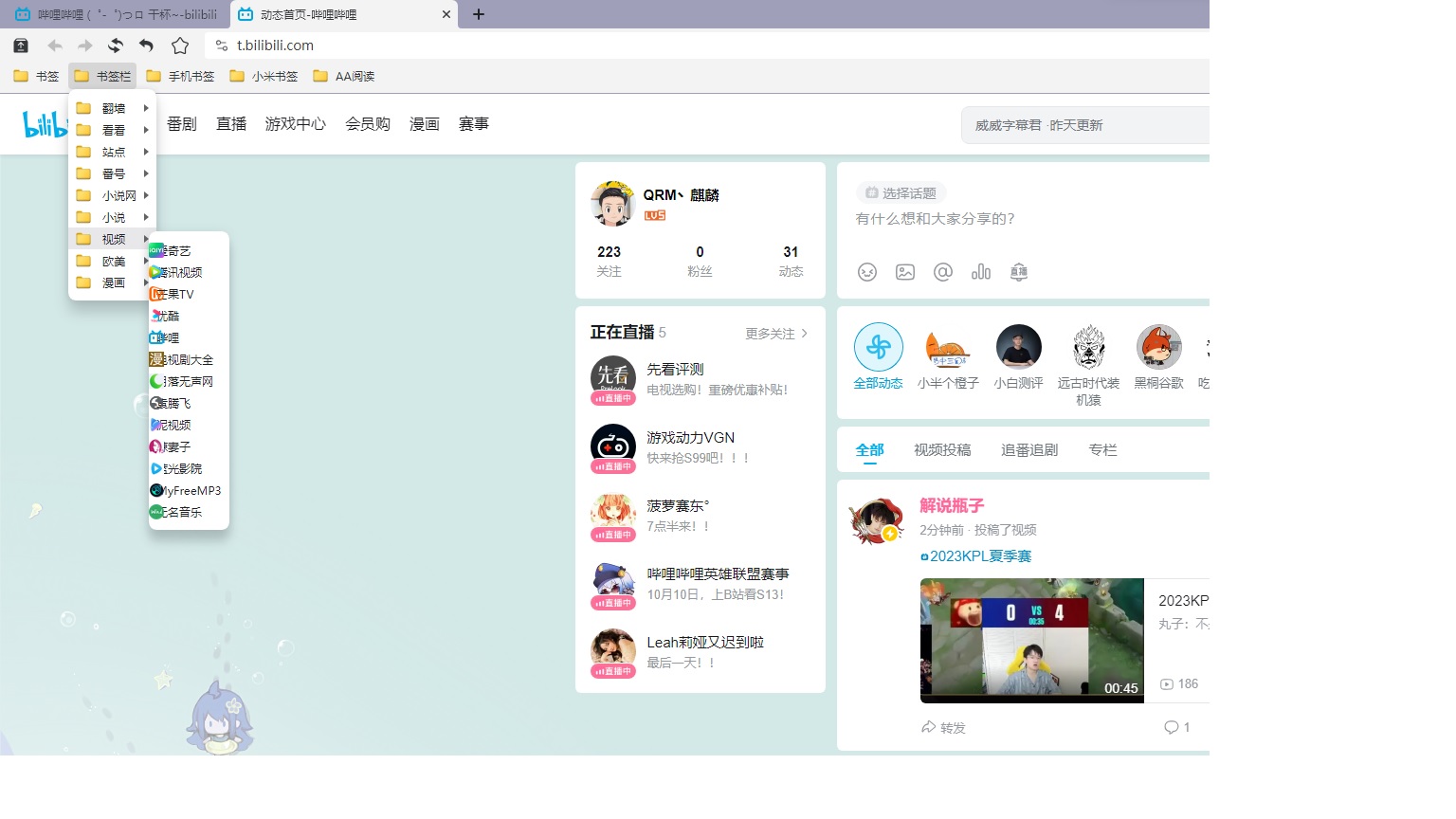Mention someone with the @ icon
The width and height of the screenshot is (1456, 819).
(x=943, y=272)
